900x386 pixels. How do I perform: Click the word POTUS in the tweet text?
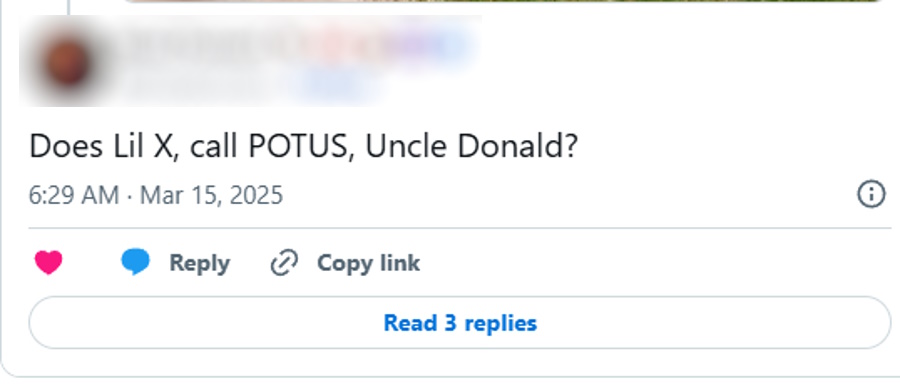(298, 146)
